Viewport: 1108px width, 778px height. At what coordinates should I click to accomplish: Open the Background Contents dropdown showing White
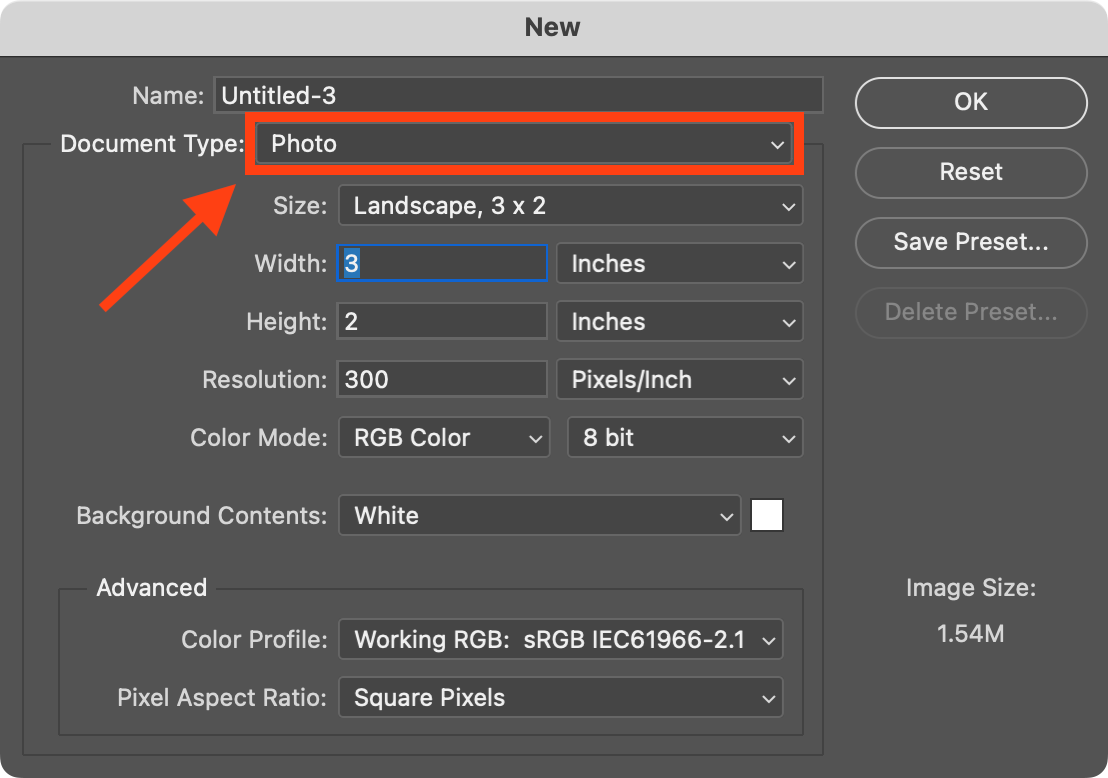coord(539,515)
